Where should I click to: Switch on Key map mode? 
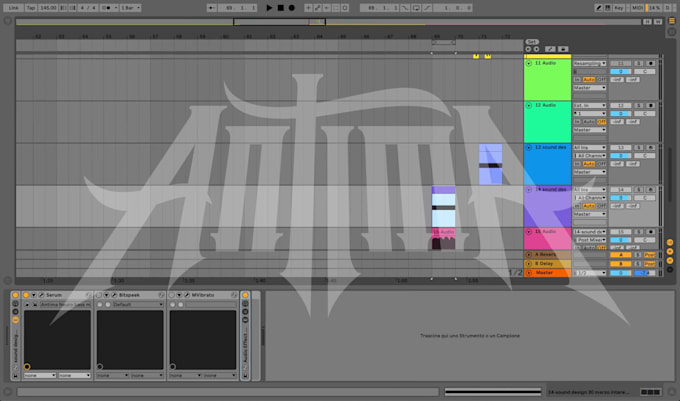pyautogui.click(x=619, y=8)
